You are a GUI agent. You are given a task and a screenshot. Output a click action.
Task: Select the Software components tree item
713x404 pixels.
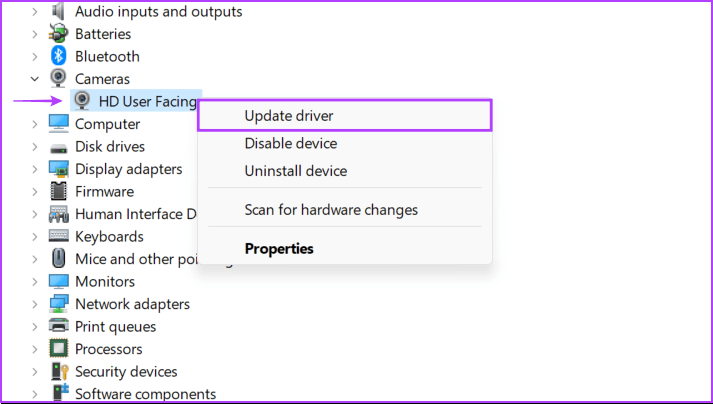pyautogui.click(x=145, y=394)
